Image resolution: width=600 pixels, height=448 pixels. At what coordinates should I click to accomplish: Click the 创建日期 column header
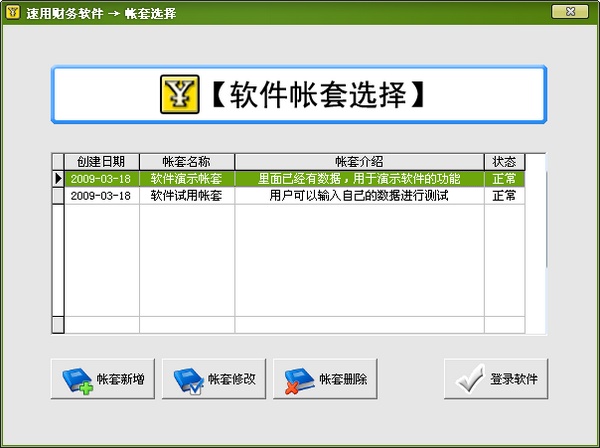click(102, 162)
